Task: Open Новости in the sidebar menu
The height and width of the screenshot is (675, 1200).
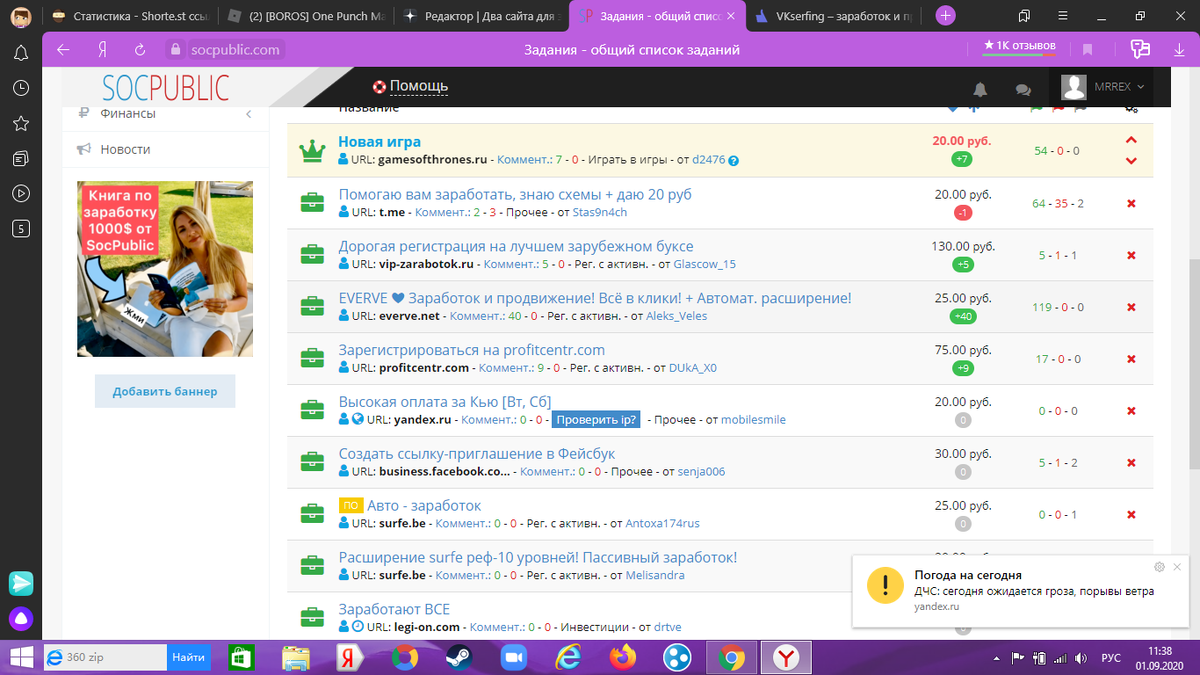Action: click(x=125, y=149)
